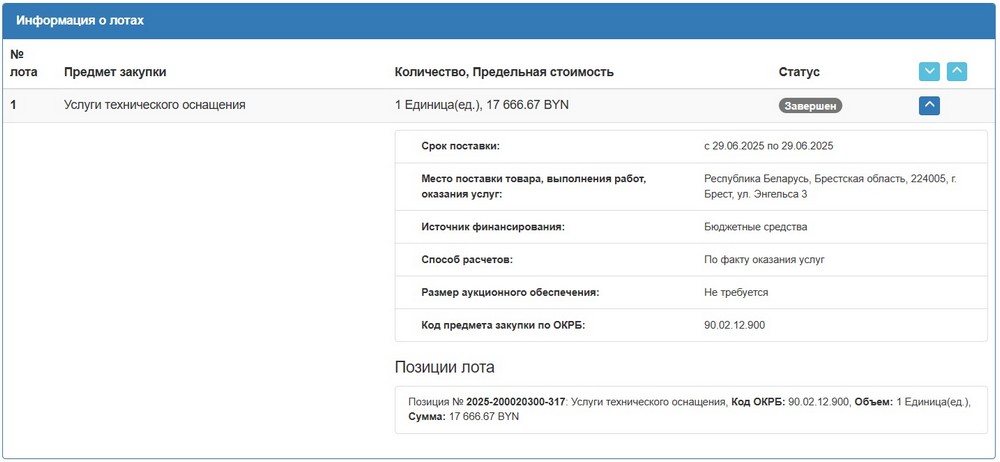
Task: Click the "Срок поставки:" label
Action: (x=460, y=146)
